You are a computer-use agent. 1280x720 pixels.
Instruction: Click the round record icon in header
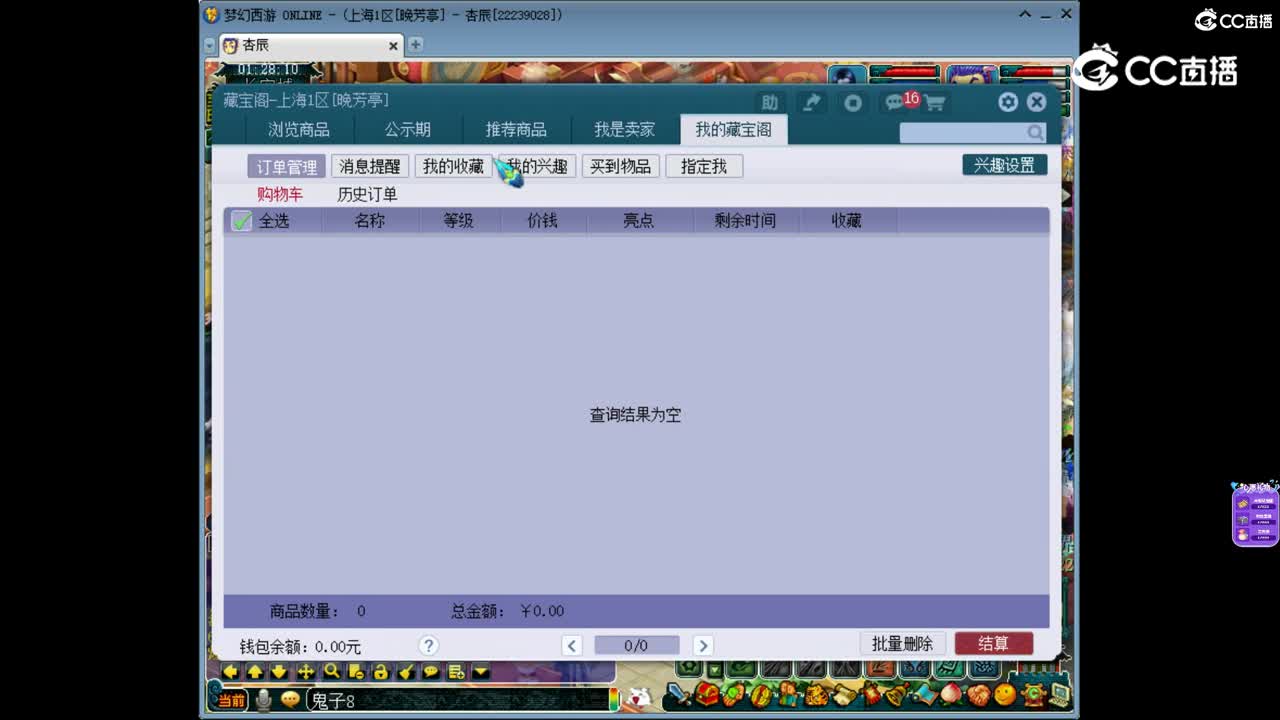pos(853,103)
